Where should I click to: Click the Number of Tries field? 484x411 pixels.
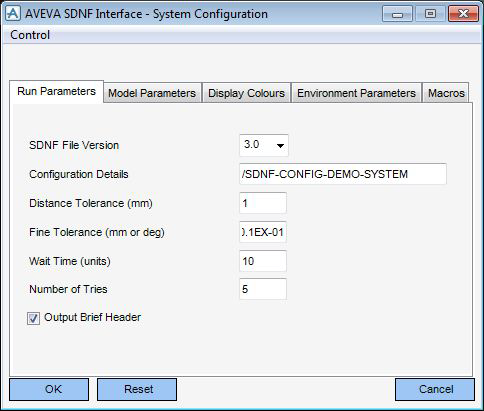263,289
